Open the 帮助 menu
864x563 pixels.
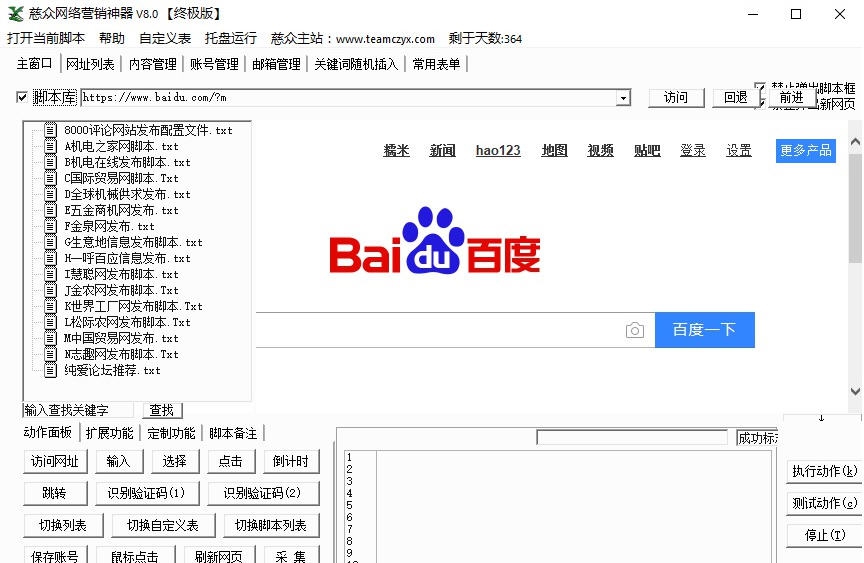112,38
